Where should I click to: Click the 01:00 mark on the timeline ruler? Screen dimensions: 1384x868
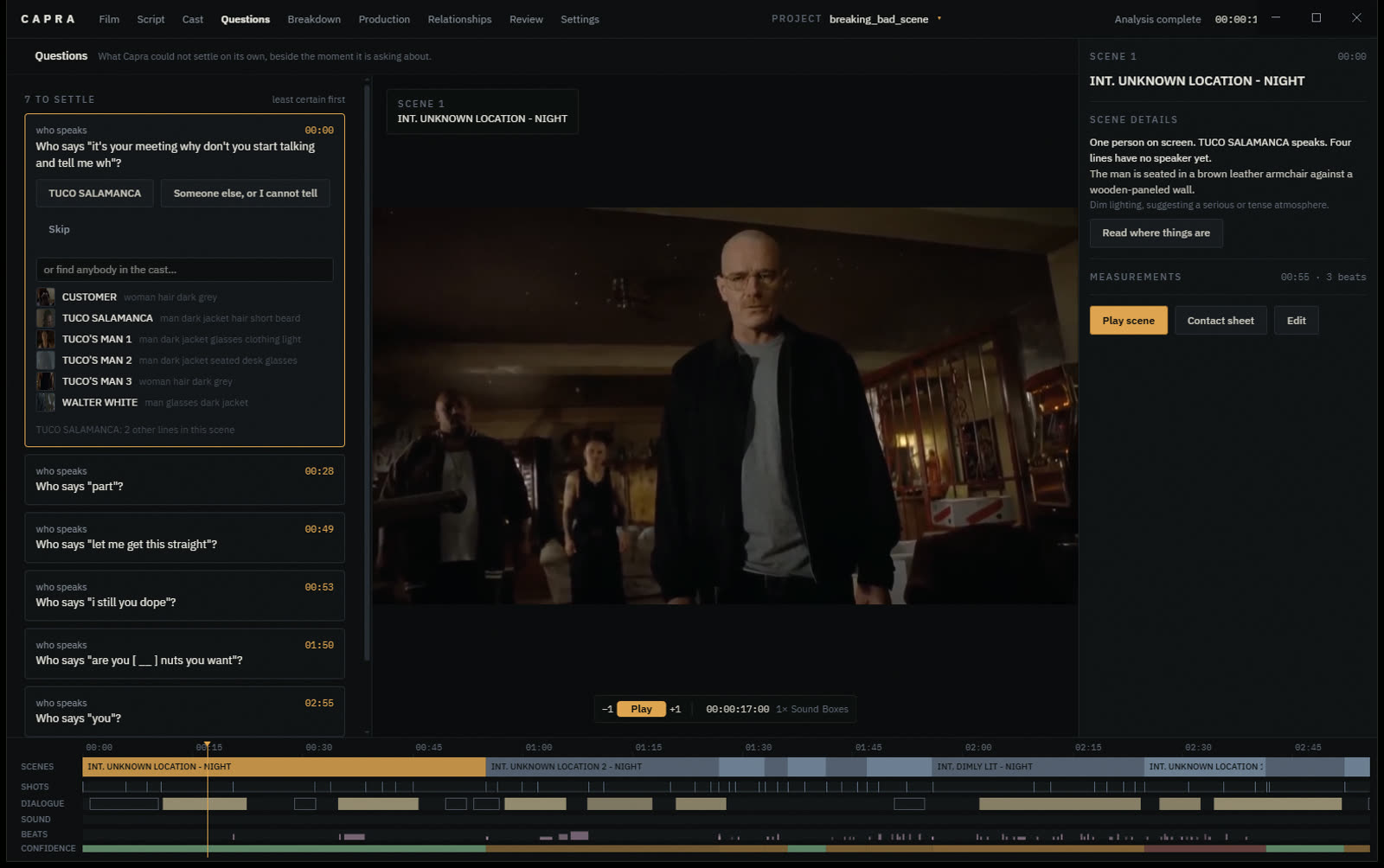[x=538, y=747]
